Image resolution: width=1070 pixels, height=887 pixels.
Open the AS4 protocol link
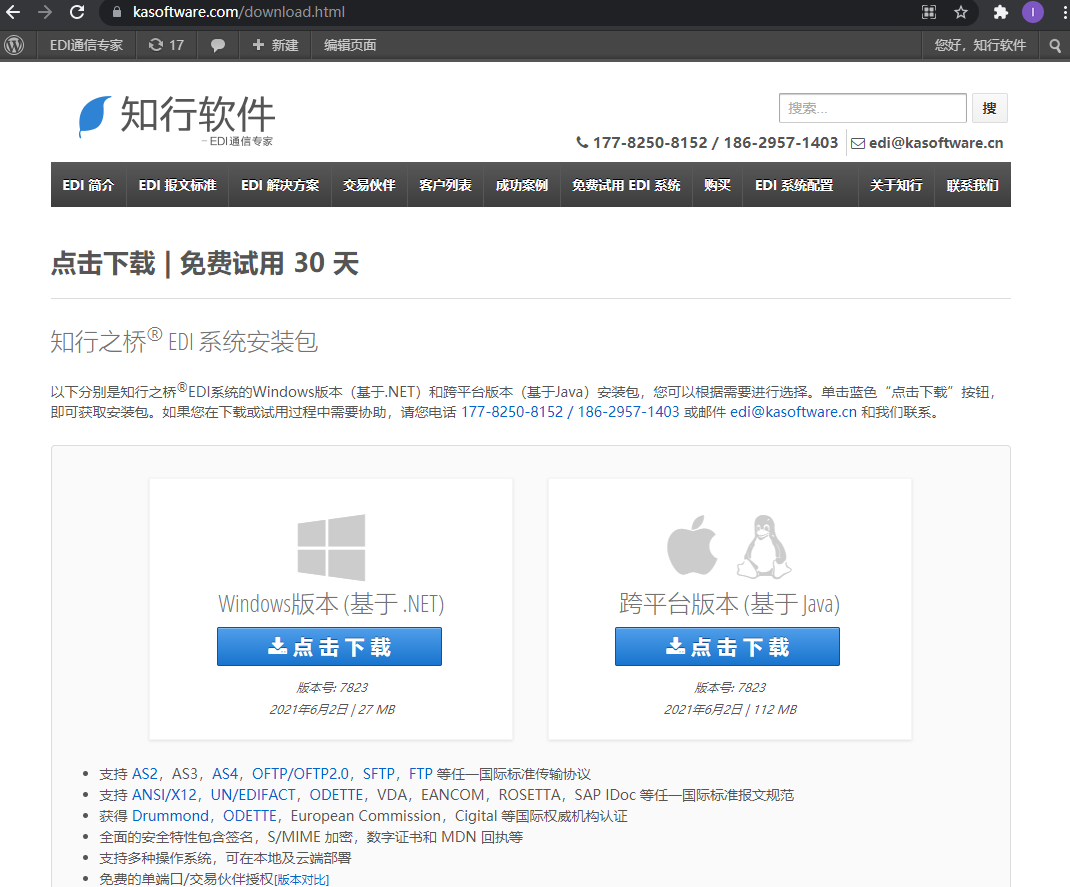pos(225,774)
